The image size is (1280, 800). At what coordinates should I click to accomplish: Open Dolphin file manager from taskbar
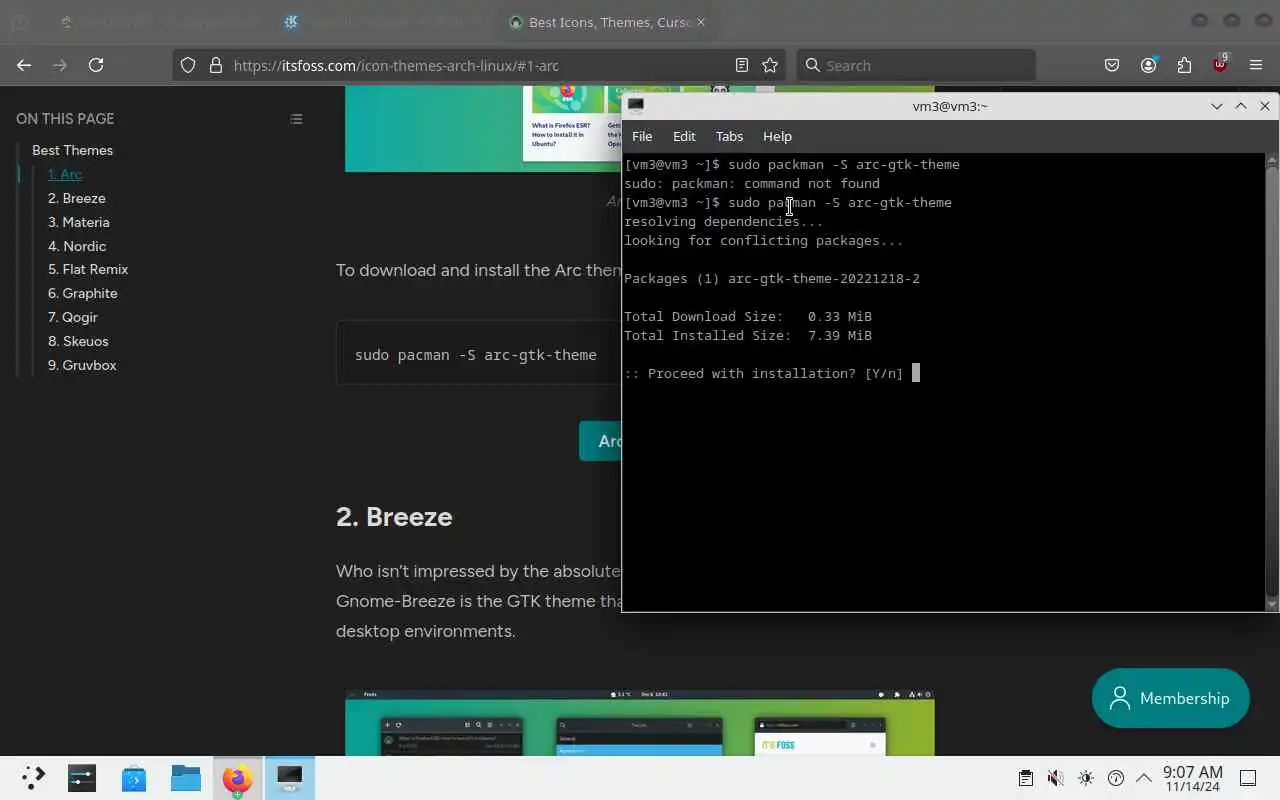pyautogui.click(x=185, y=778)
